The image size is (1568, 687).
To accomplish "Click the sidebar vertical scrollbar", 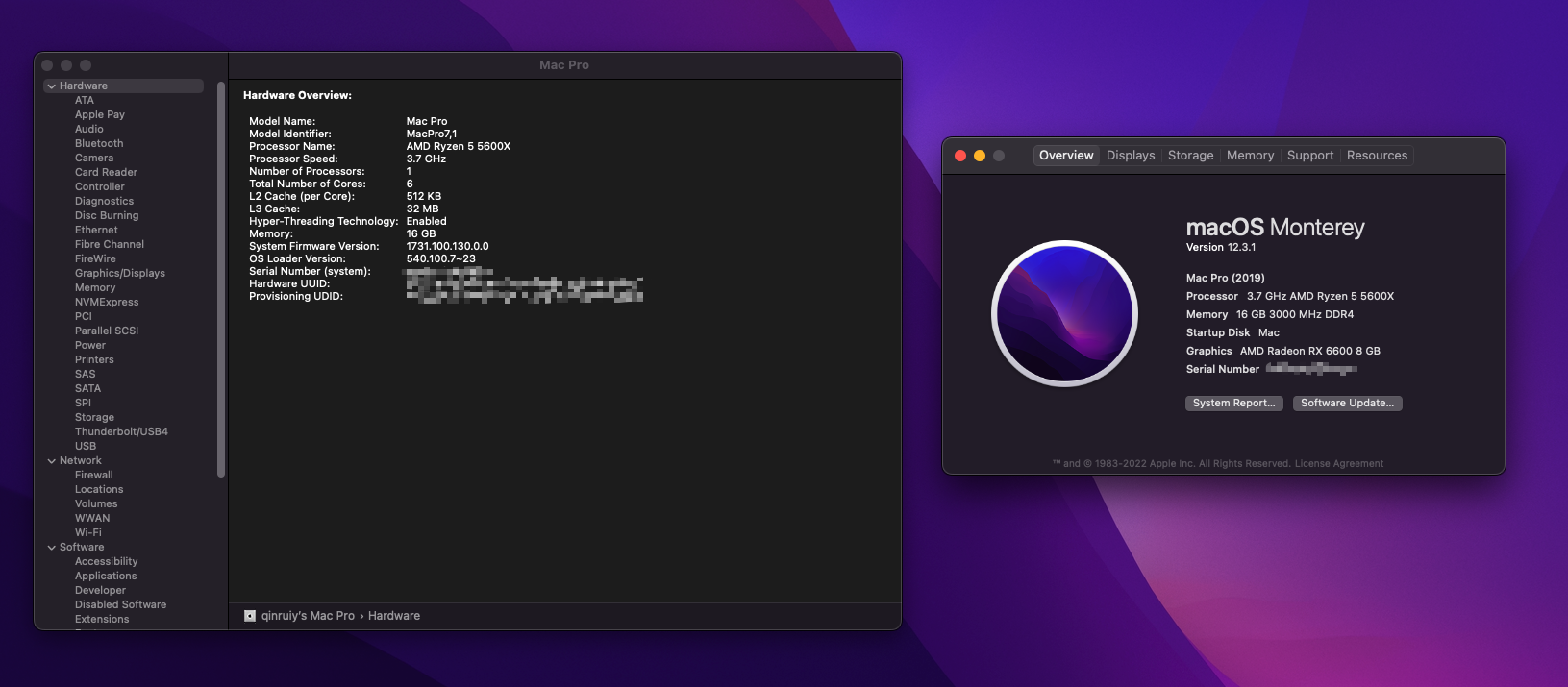I will [x=221, y=280].
